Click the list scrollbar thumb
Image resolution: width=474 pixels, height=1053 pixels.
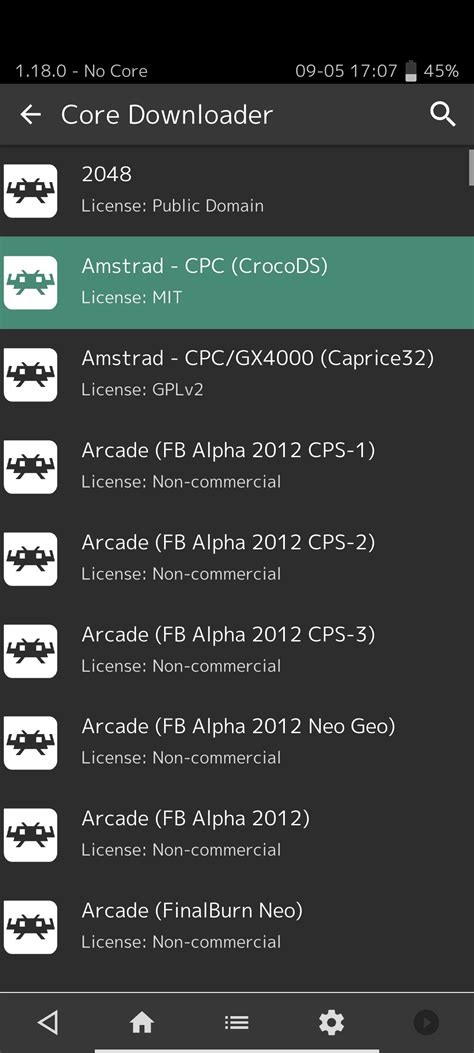[471, 167]
